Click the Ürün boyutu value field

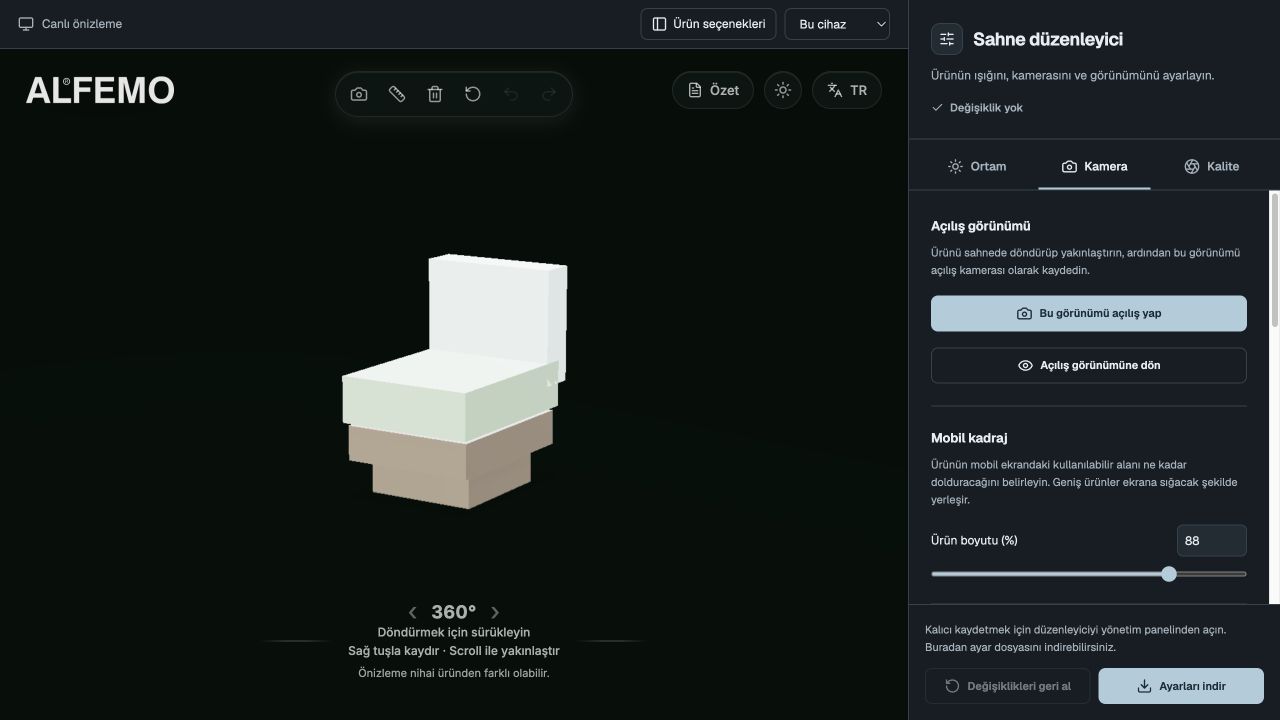pyautogui.click(x=1212, y=540)
